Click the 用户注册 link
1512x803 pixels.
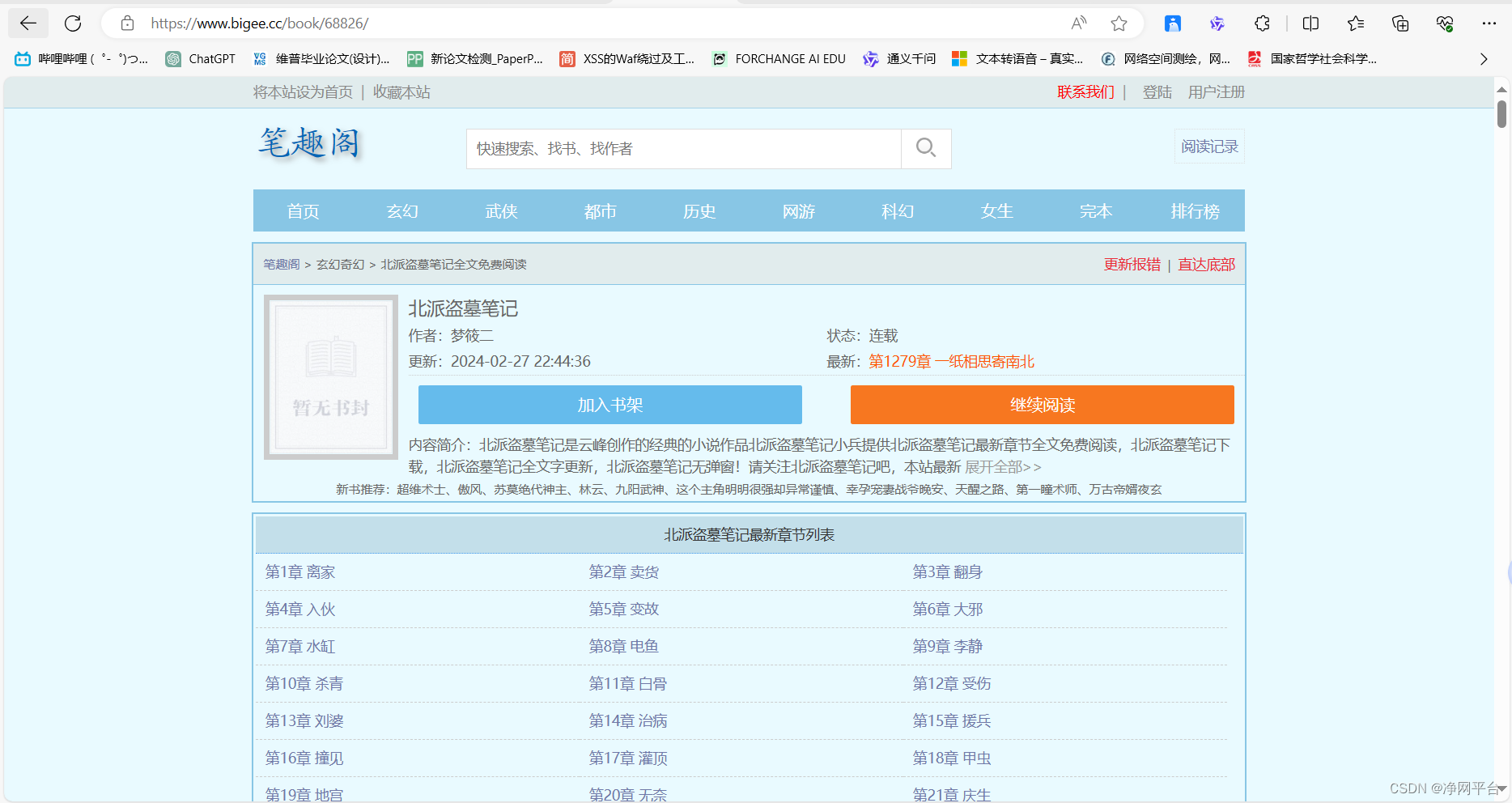click(x=1216, y=92)
